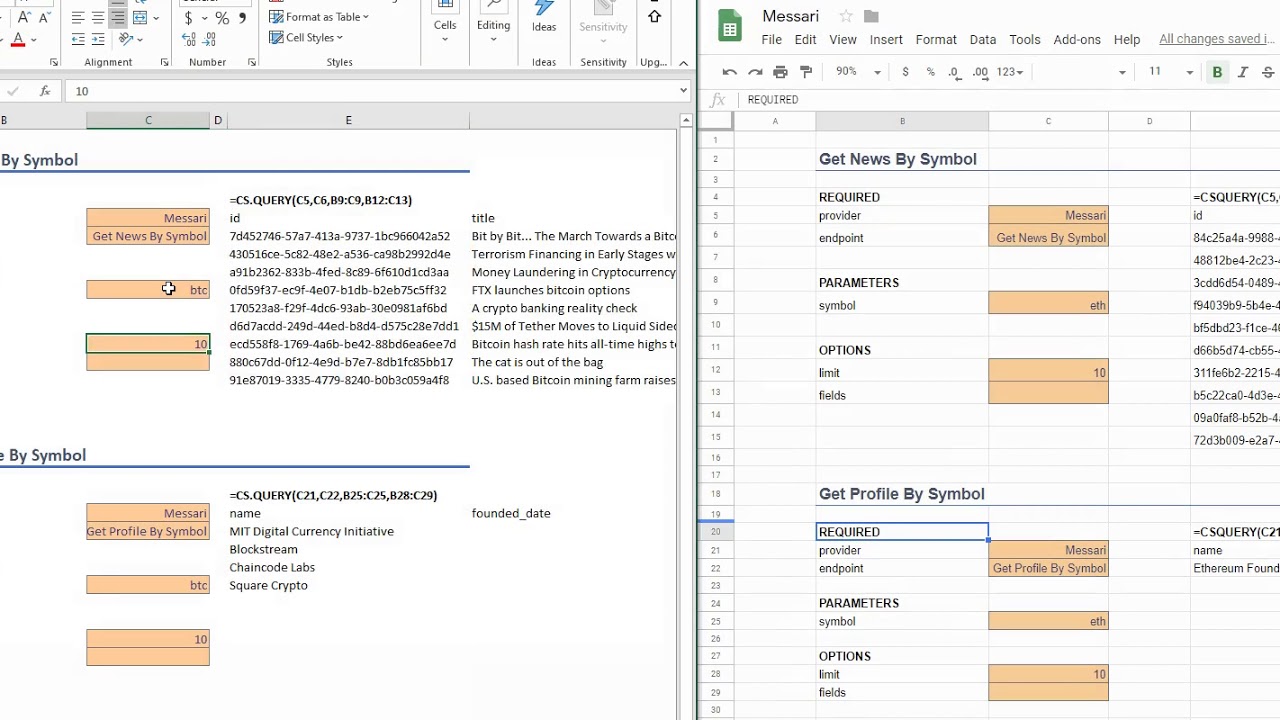Toggle right align in Excel ribbon
The height and width of the screenshot is (720, 1280).
coord(118,18)
